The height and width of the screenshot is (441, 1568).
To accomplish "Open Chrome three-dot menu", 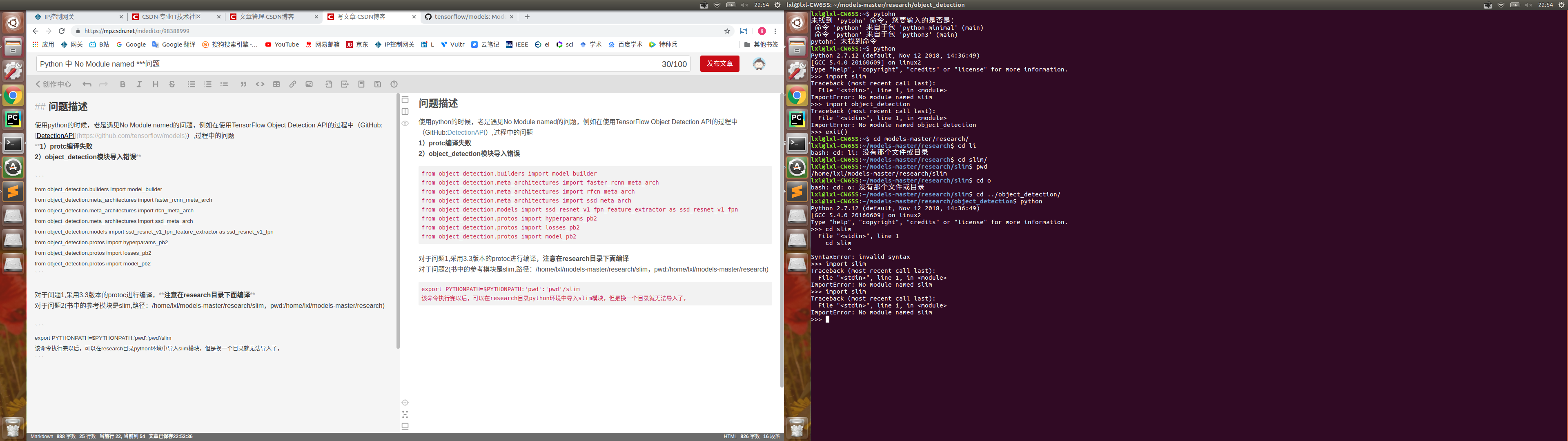I will (775, 31).
